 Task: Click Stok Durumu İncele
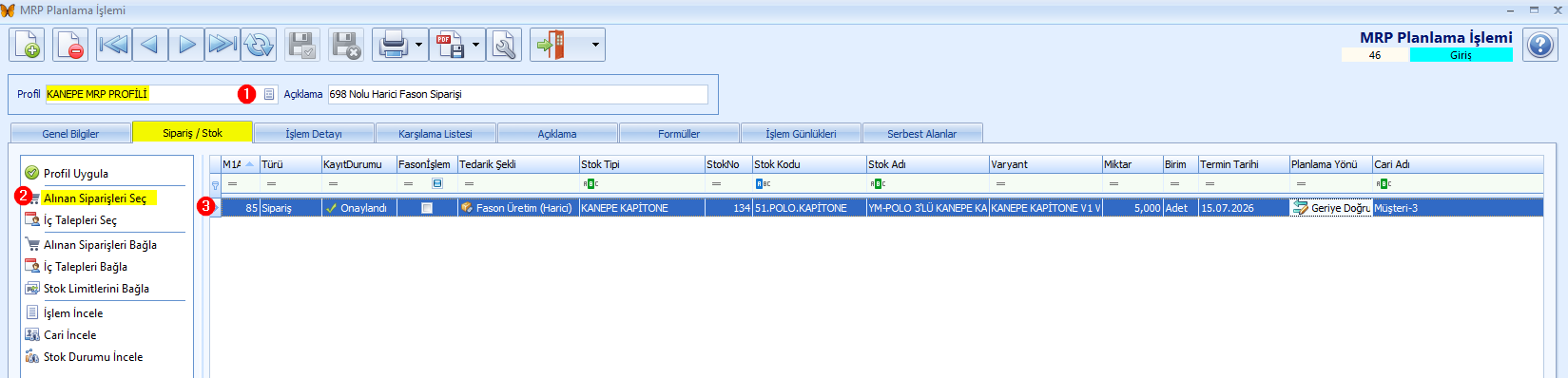tap(93, 357)
